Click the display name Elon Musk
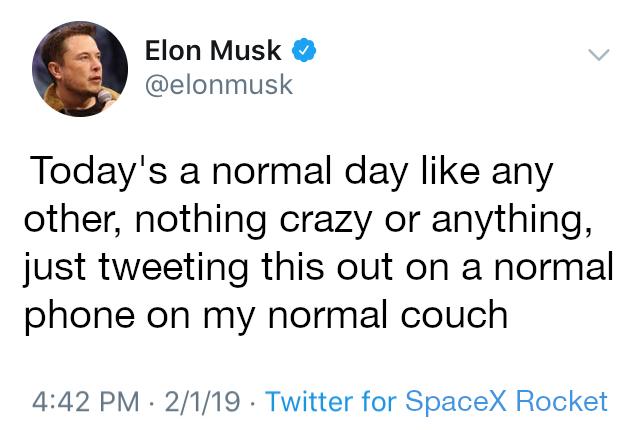The image size is (640, 430). coord(213,51)
